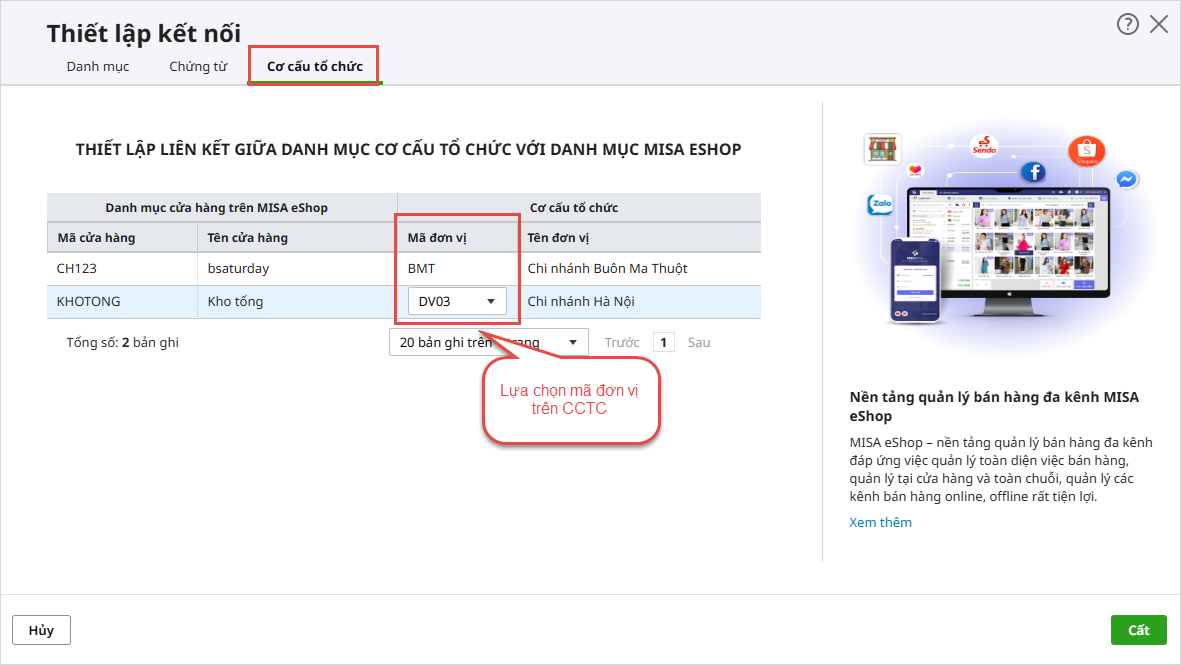Viewport: 1181px width, 665px height.
Task: Go to the next page with Sau
Action: 699,342
